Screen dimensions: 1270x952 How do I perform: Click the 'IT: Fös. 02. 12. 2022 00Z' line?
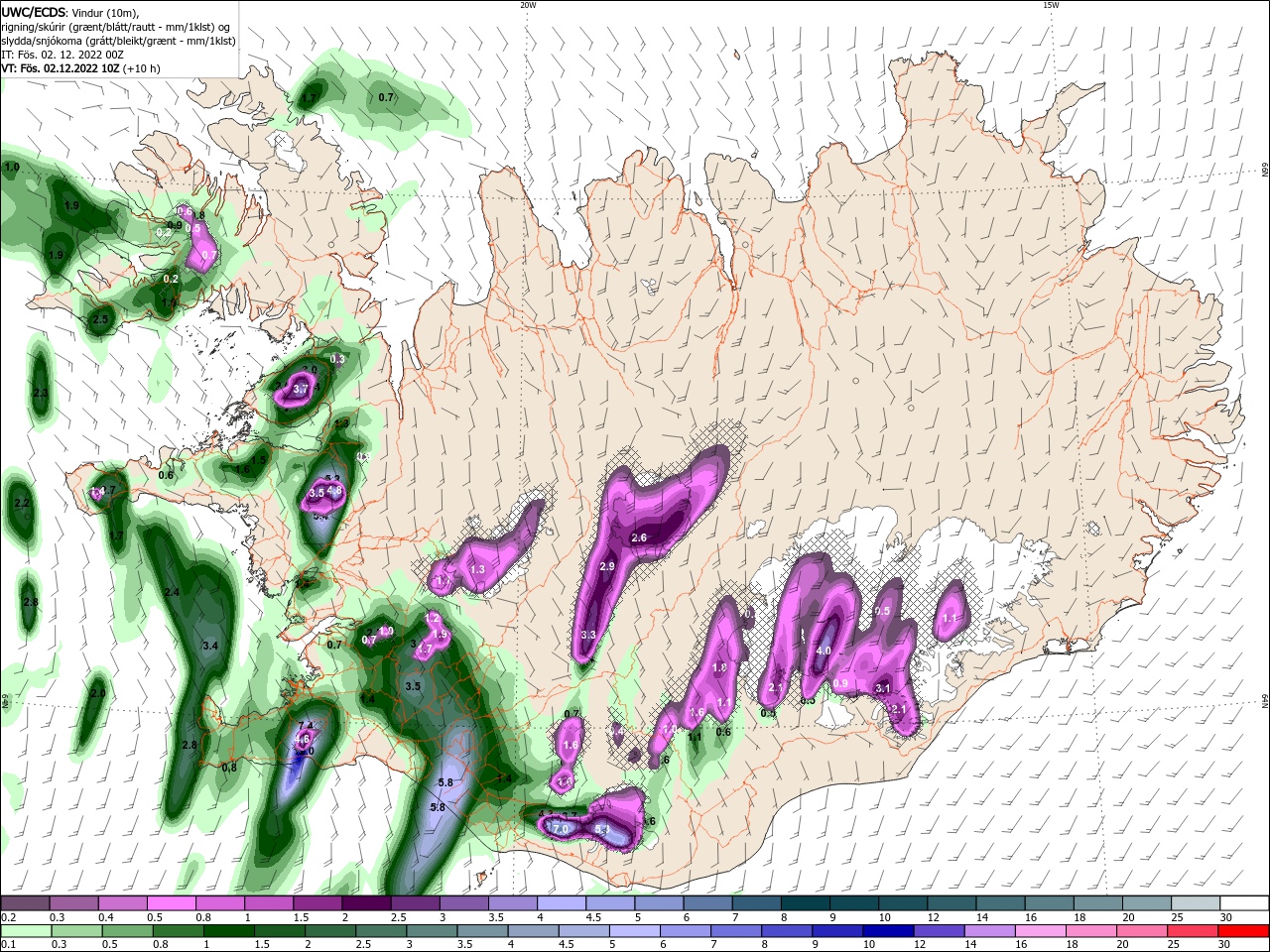coord(62,55)
